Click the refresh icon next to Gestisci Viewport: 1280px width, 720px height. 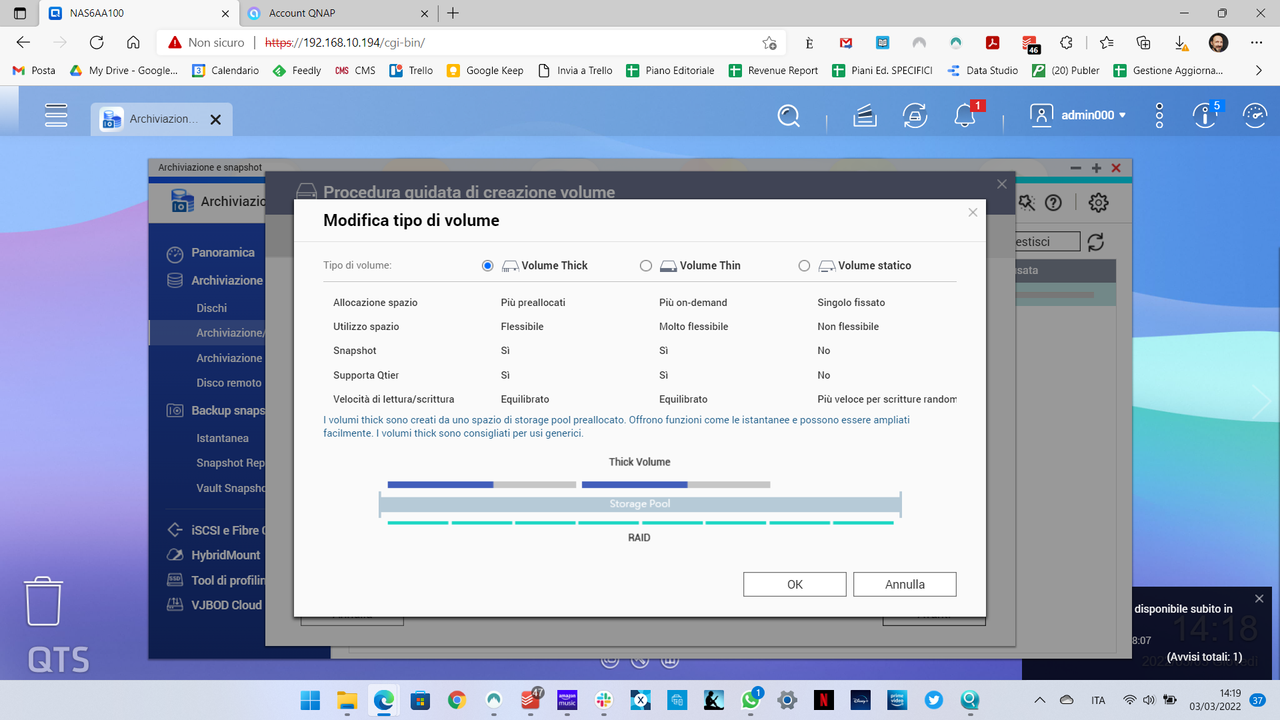(x=1096, y=242)
